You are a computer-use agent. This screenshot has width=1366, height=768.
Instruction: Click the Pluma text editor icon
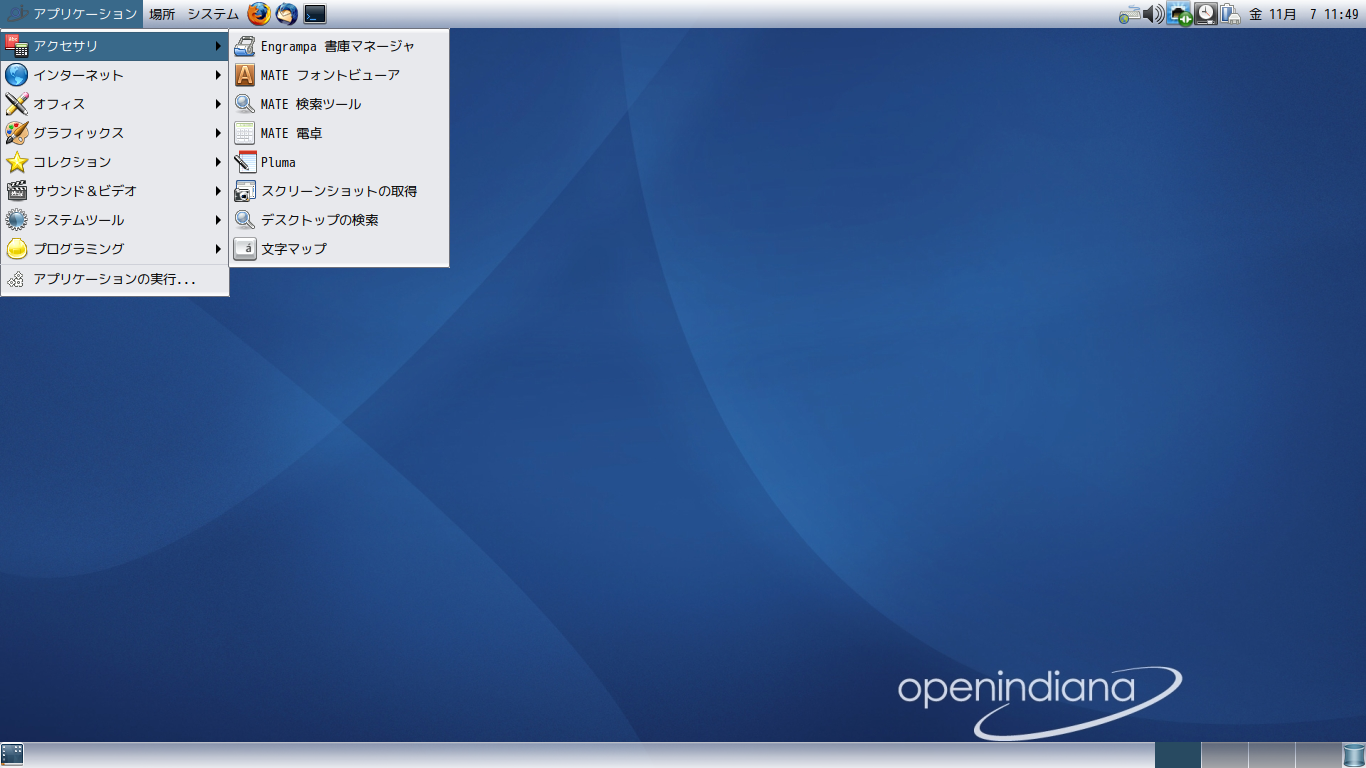245,162
